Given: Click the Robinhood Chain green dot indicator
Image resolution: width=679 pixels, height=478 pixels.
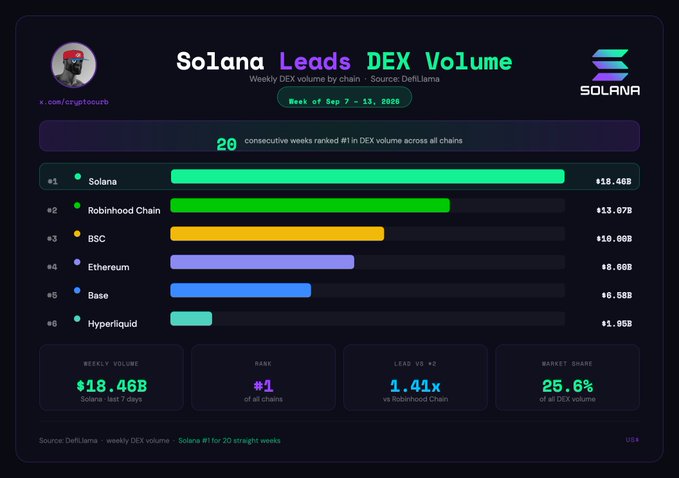Looking at the screenshot, I should (77, 205).
